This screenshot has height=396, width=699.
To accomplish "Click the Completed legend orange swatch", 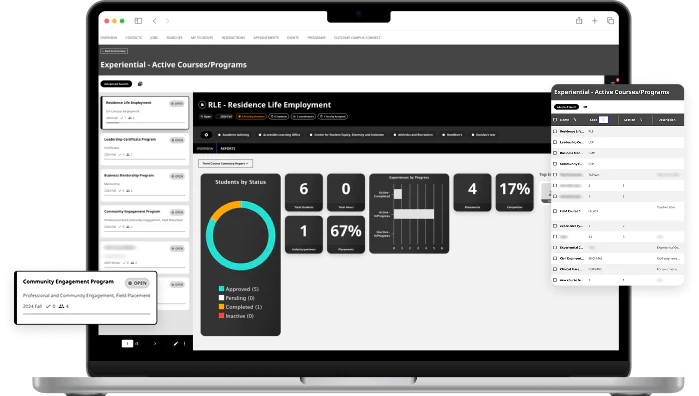I will (221, 307).
